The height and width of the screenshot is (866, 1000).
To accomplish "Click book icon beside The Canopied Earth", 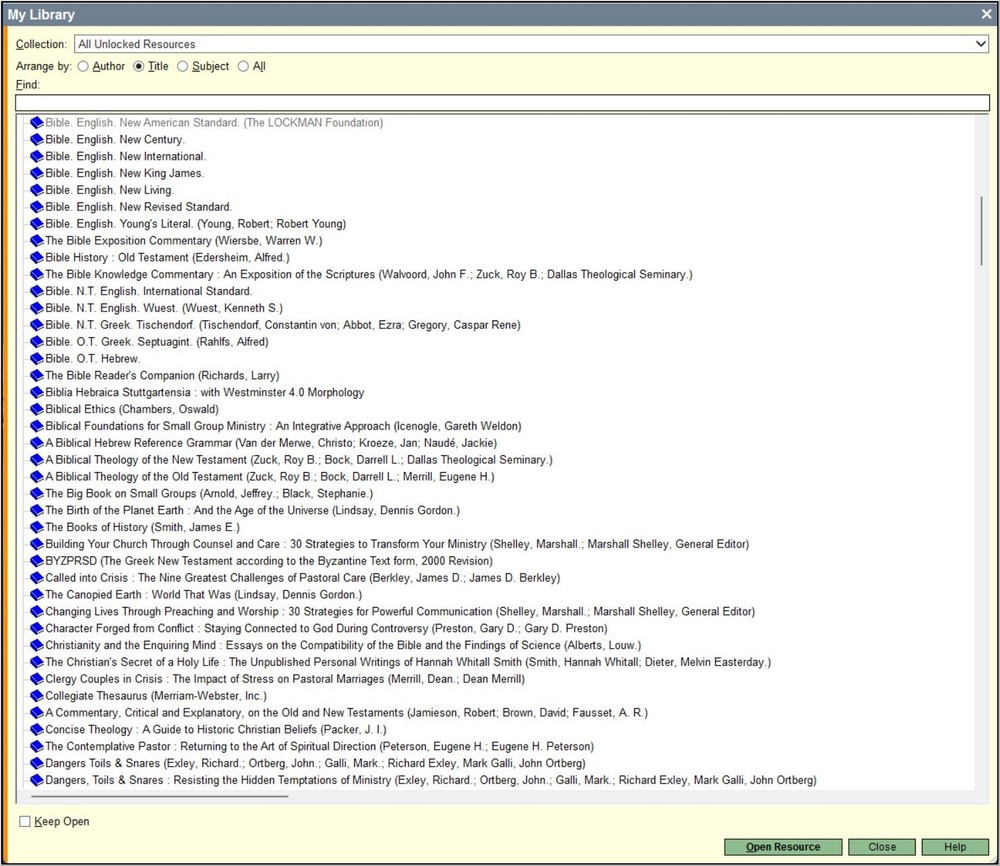I will (37, 594).
